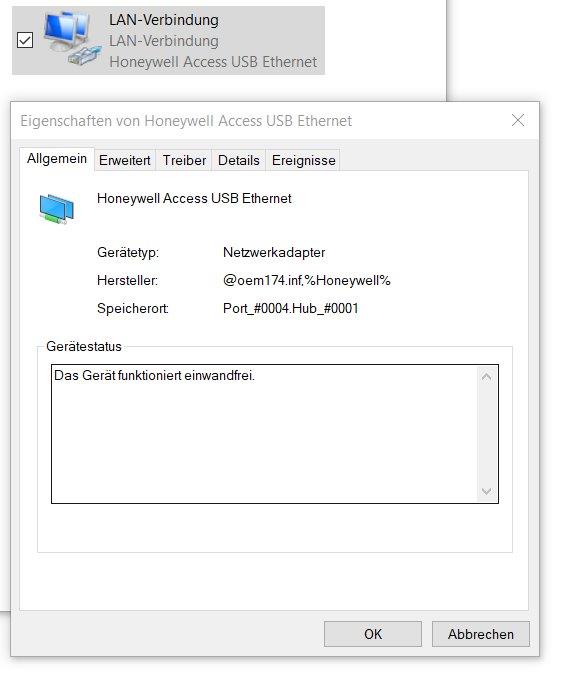
Task: Click the device name 'Honeywell Access USB Ethernet' heading
Action: pyautogui.click(x=194, y=198)
